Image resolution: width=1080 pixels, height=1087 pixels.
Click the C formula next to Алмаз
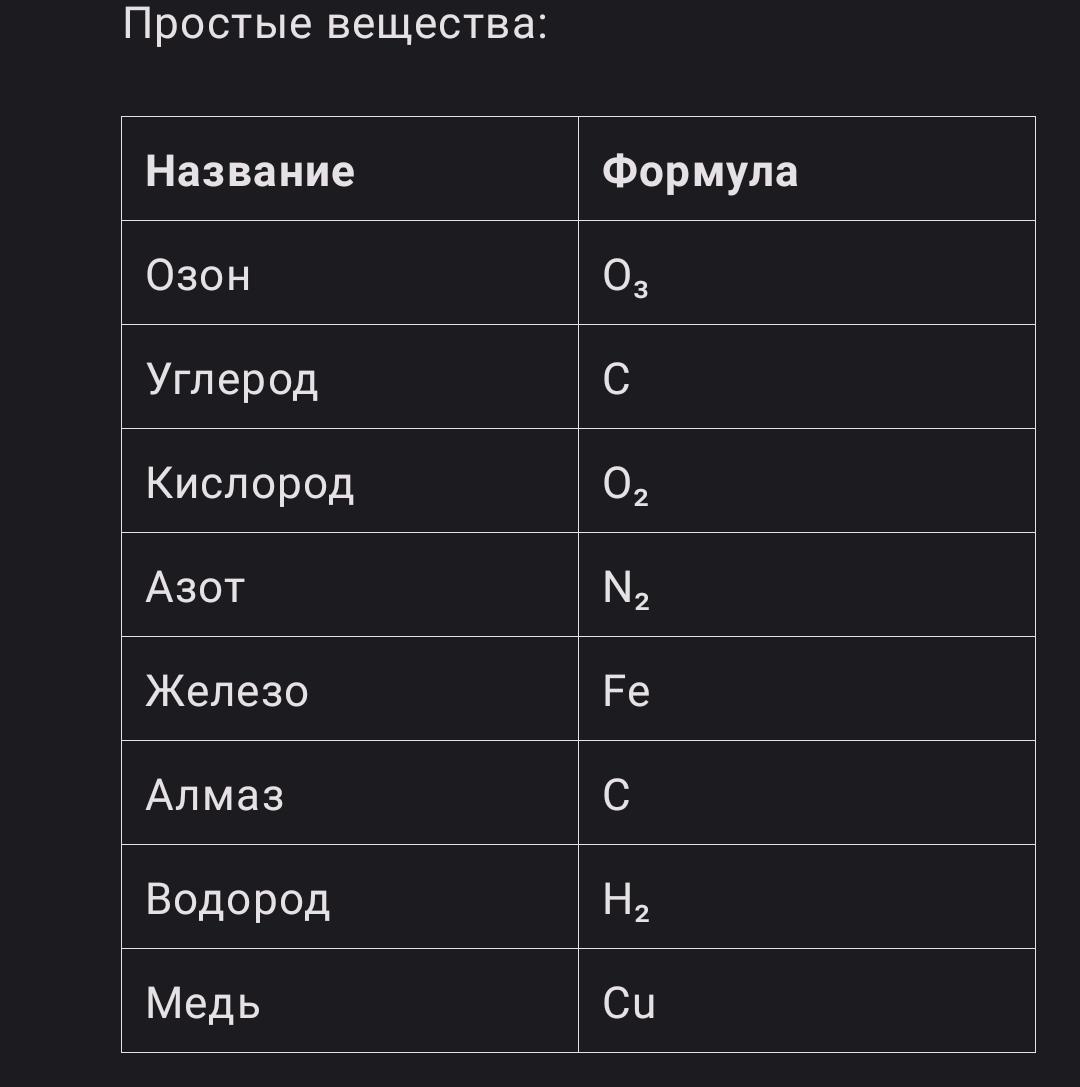pyautogui.click(x=807, y=792)
